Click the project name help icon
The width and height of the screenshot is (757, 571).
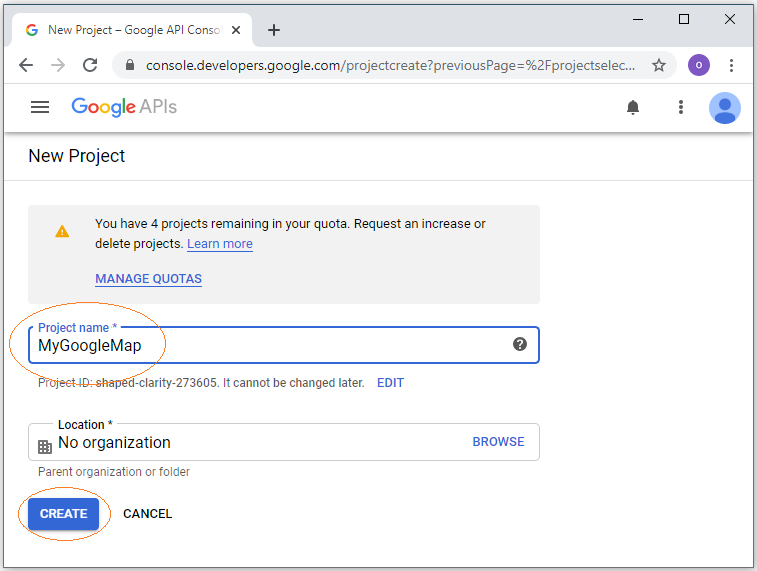coord(519,344)
